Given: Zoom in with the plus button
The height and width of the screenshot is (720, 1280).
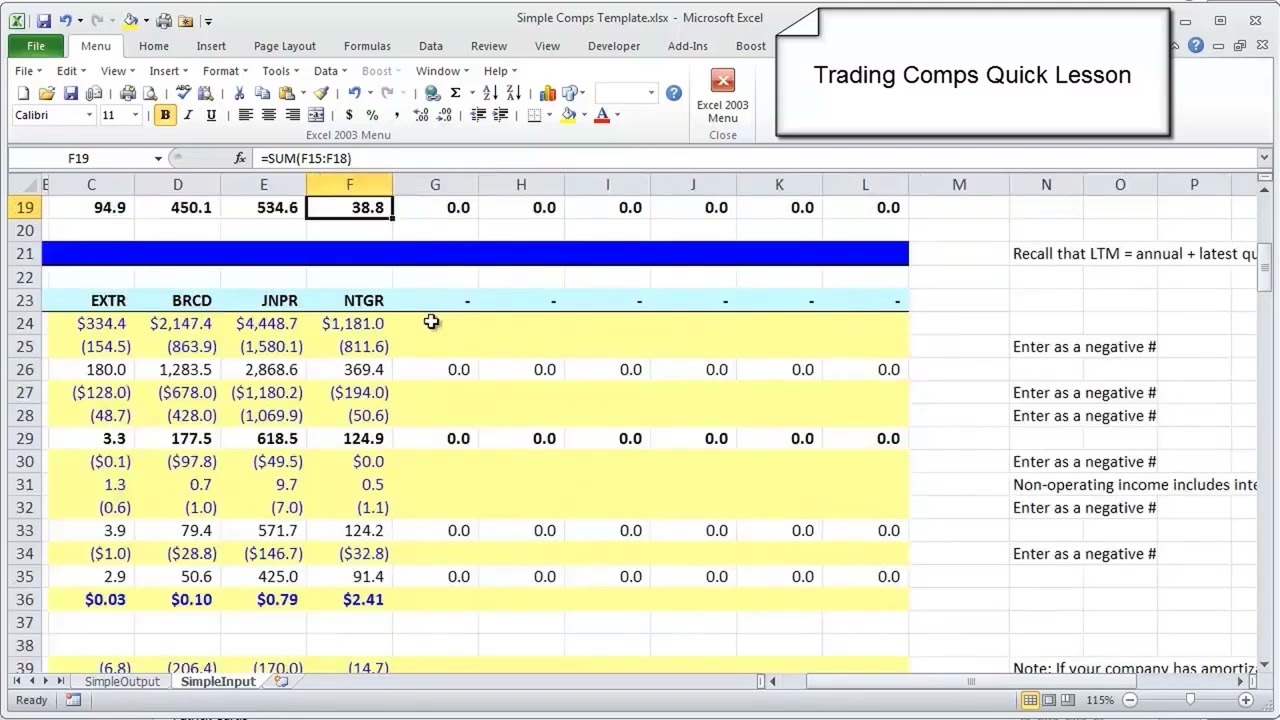Looking at the screenshot, I should pyautogui.click(x=1247, y=700).
